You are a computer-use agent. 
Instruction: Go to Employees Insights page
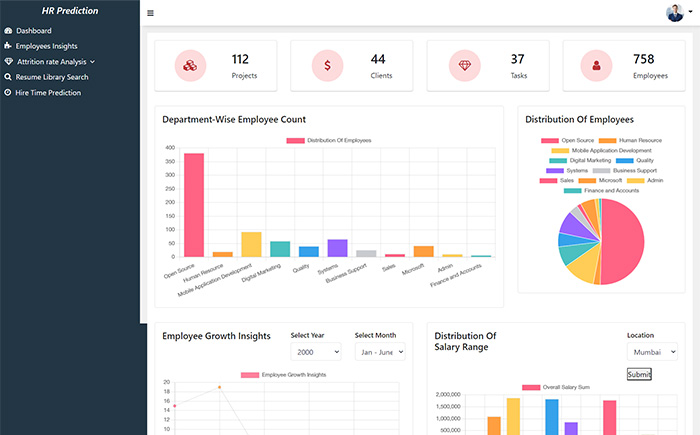click(x=46, y=46)
